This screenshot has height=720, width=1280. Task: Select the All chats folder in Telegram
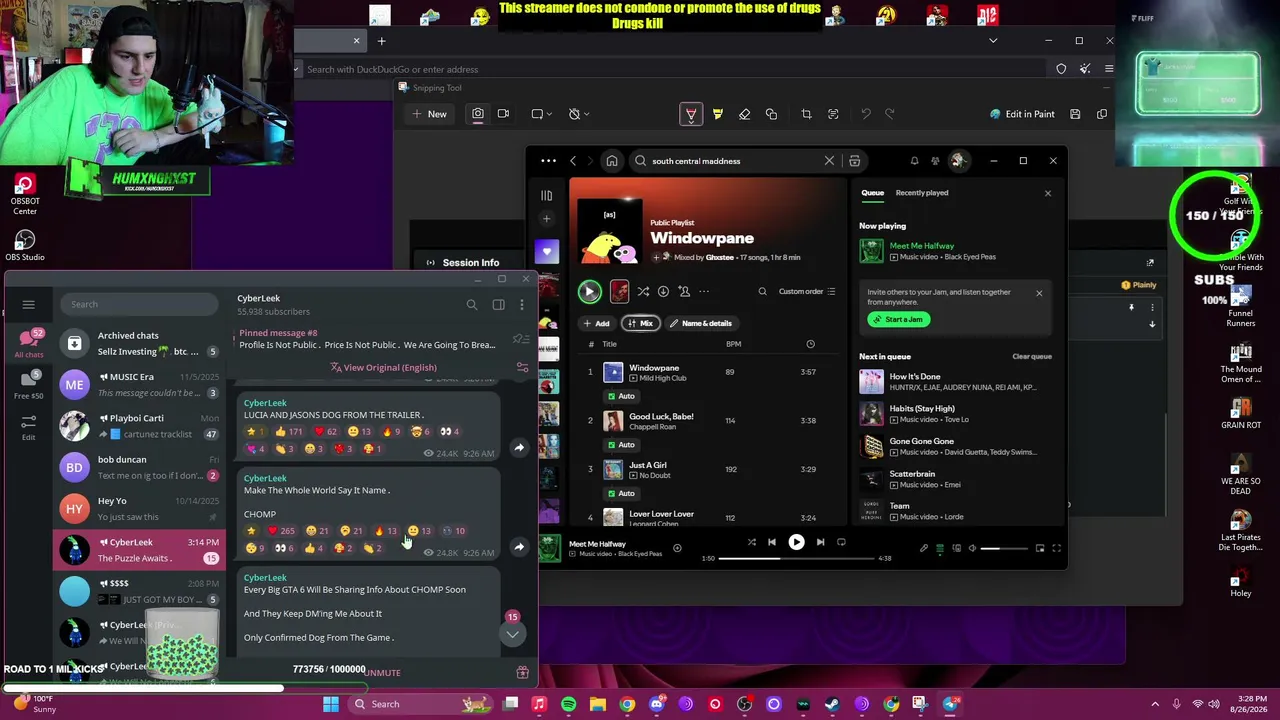[x=28, y=343]
